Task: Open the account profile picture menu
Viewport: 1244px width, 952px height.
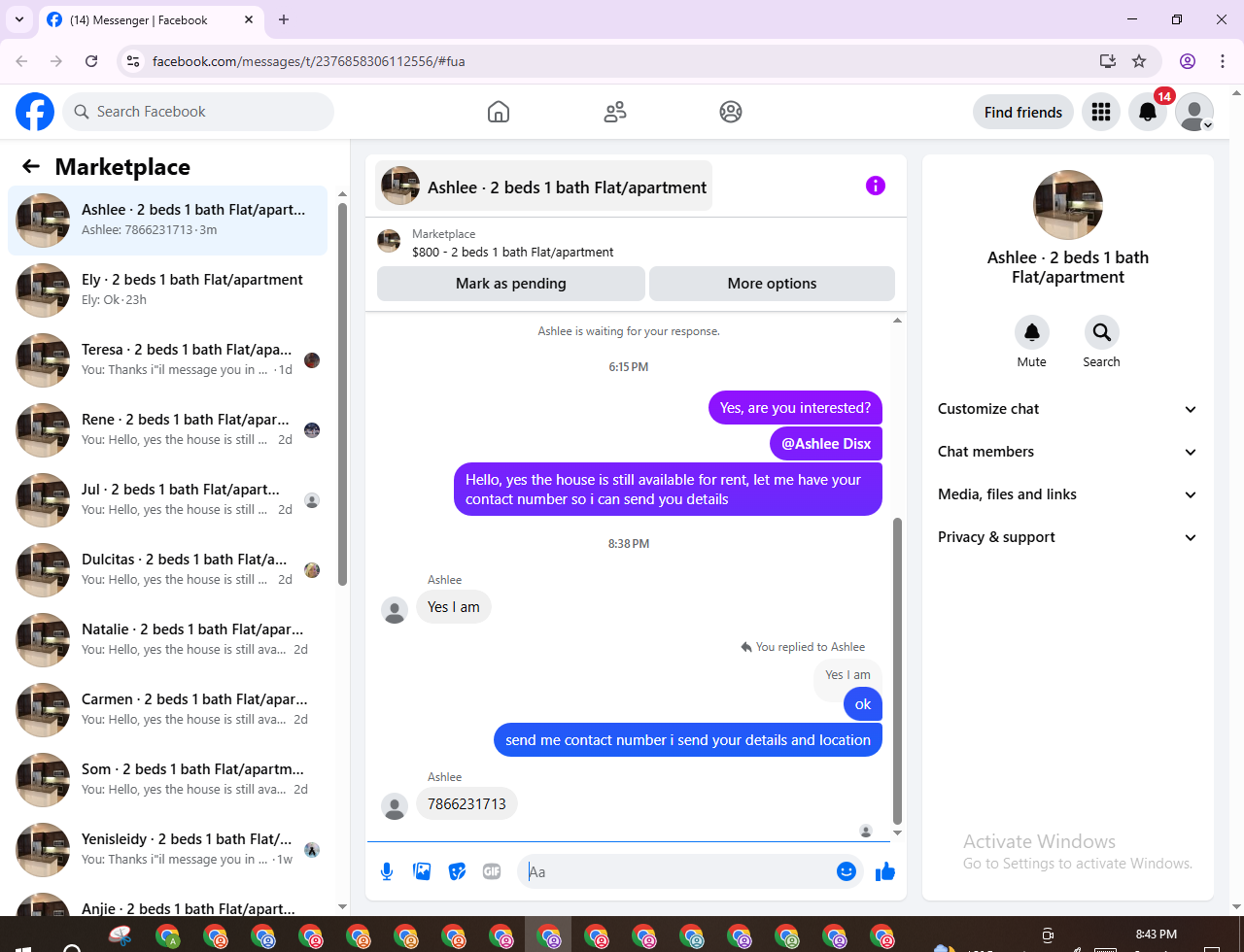Action: [1194, 112]
